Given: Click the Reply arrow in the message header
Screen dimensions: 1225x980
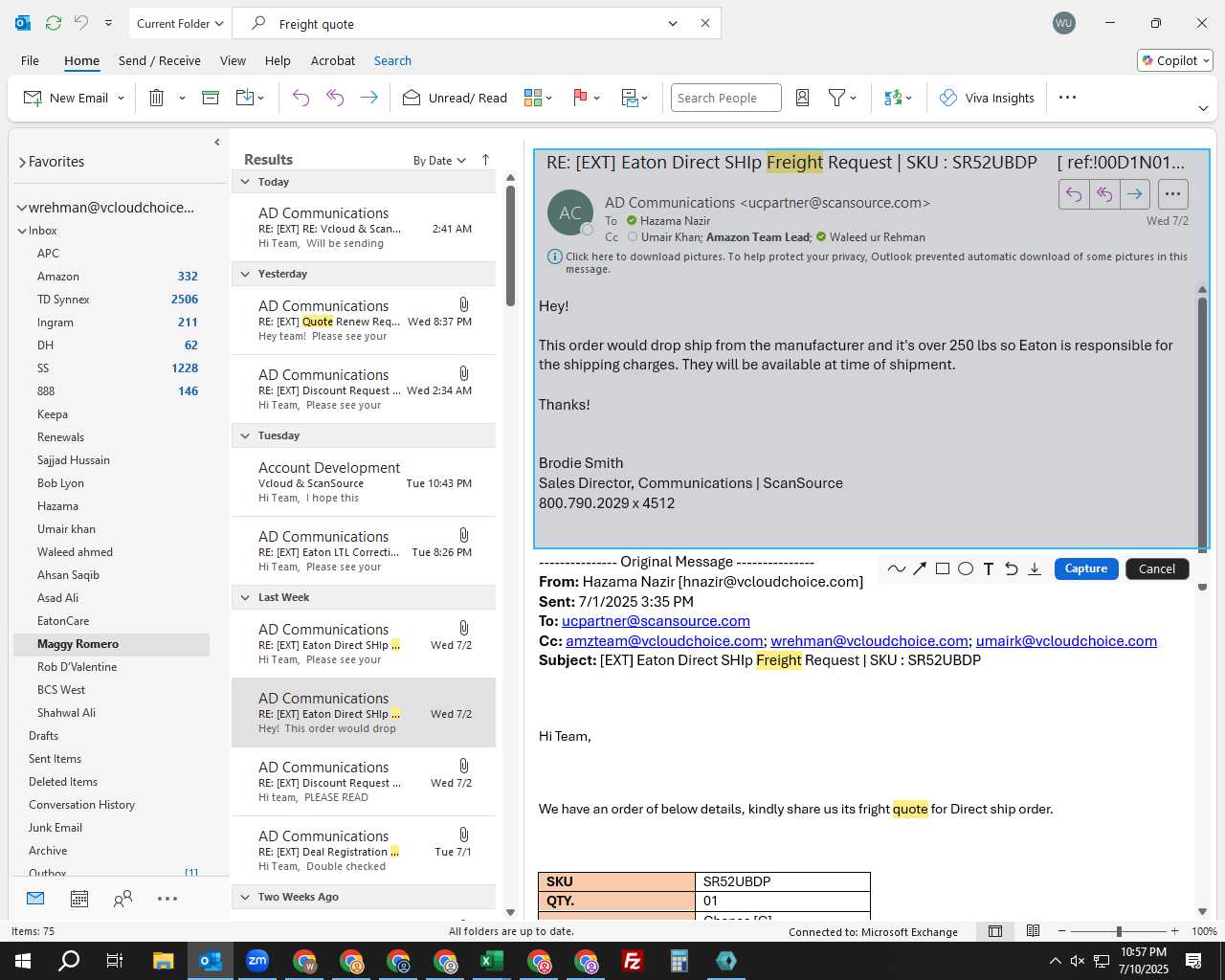Looking at the screenshot, I should coord(1074,194).
